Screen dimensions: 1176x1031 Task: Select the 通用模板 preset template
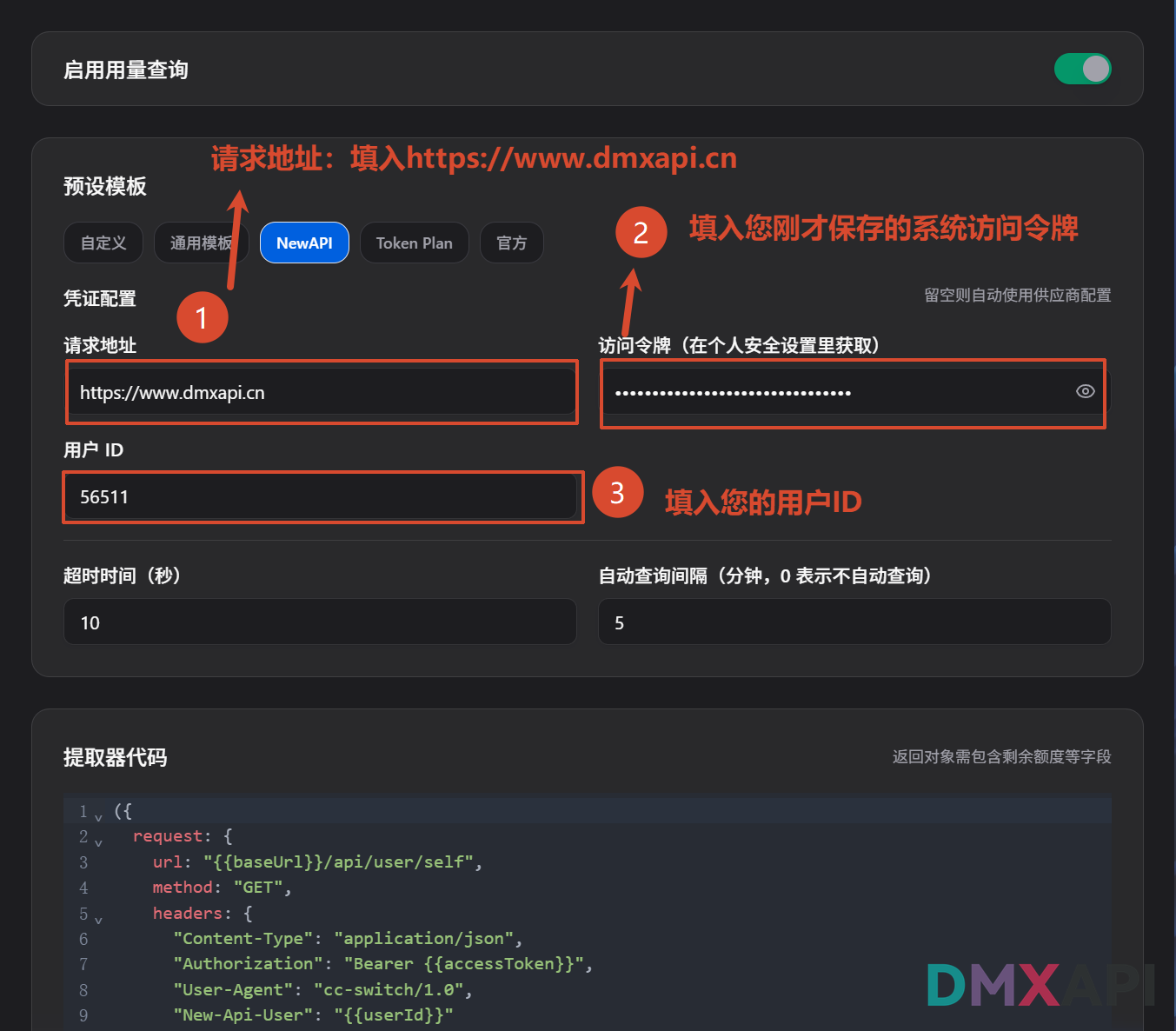[202, 243]
